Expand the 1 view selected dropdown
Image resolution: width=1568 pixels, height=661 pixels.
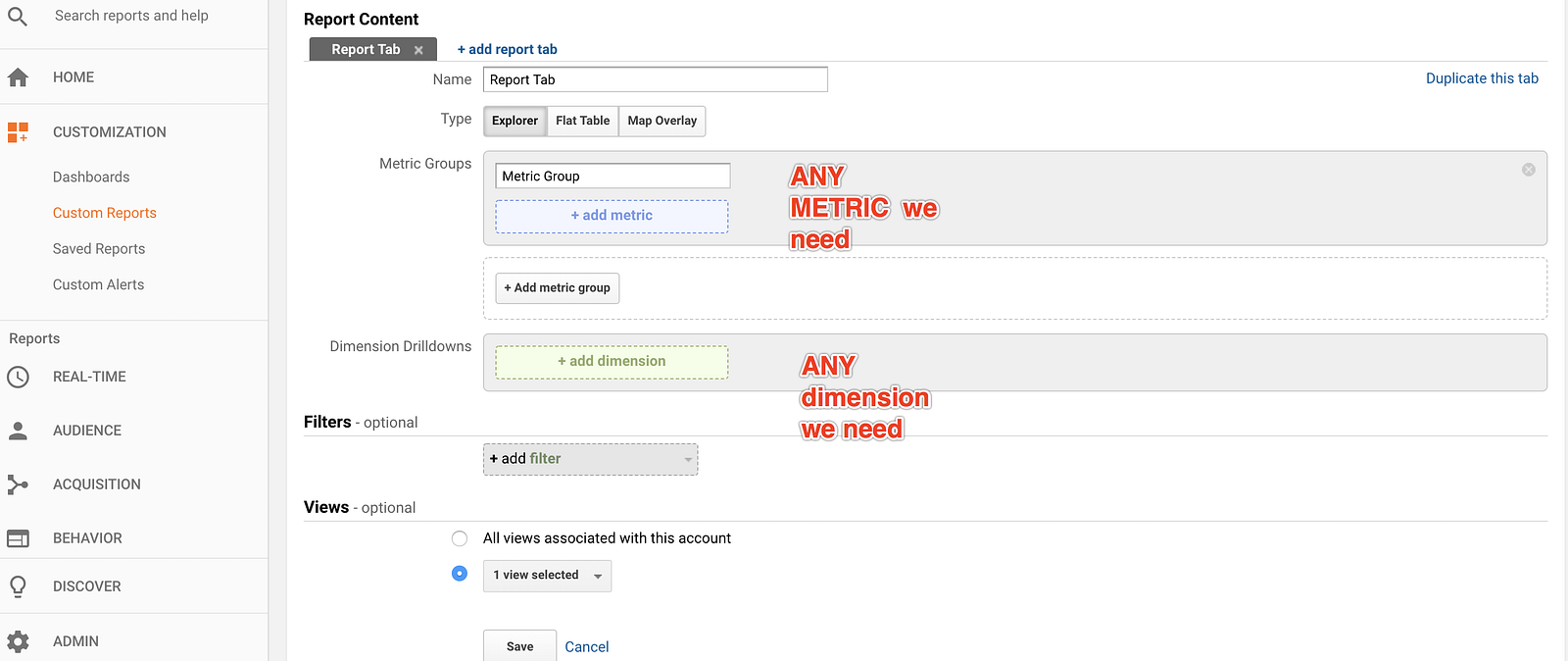coord(547,576)
